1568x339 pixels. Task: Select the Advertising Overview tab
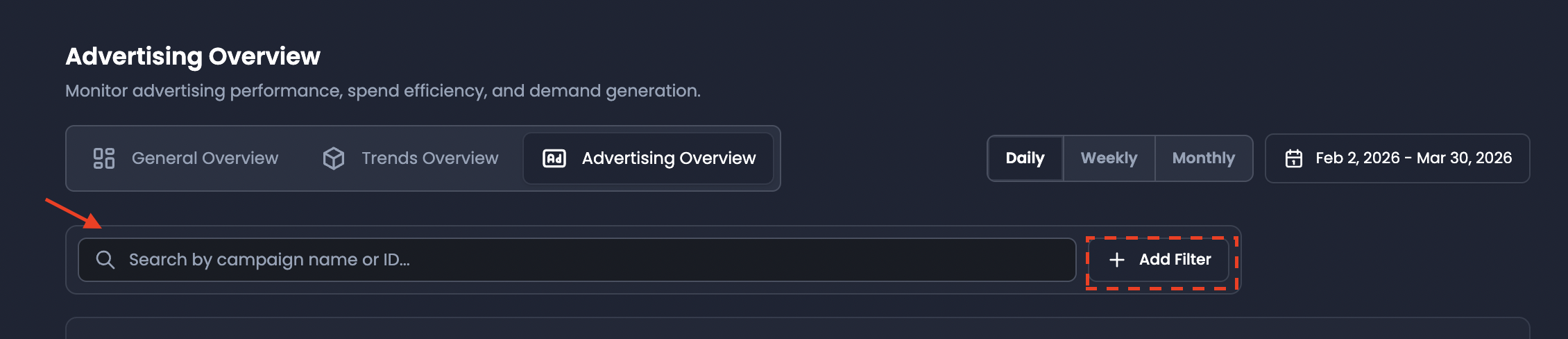(x=649, y=158)
